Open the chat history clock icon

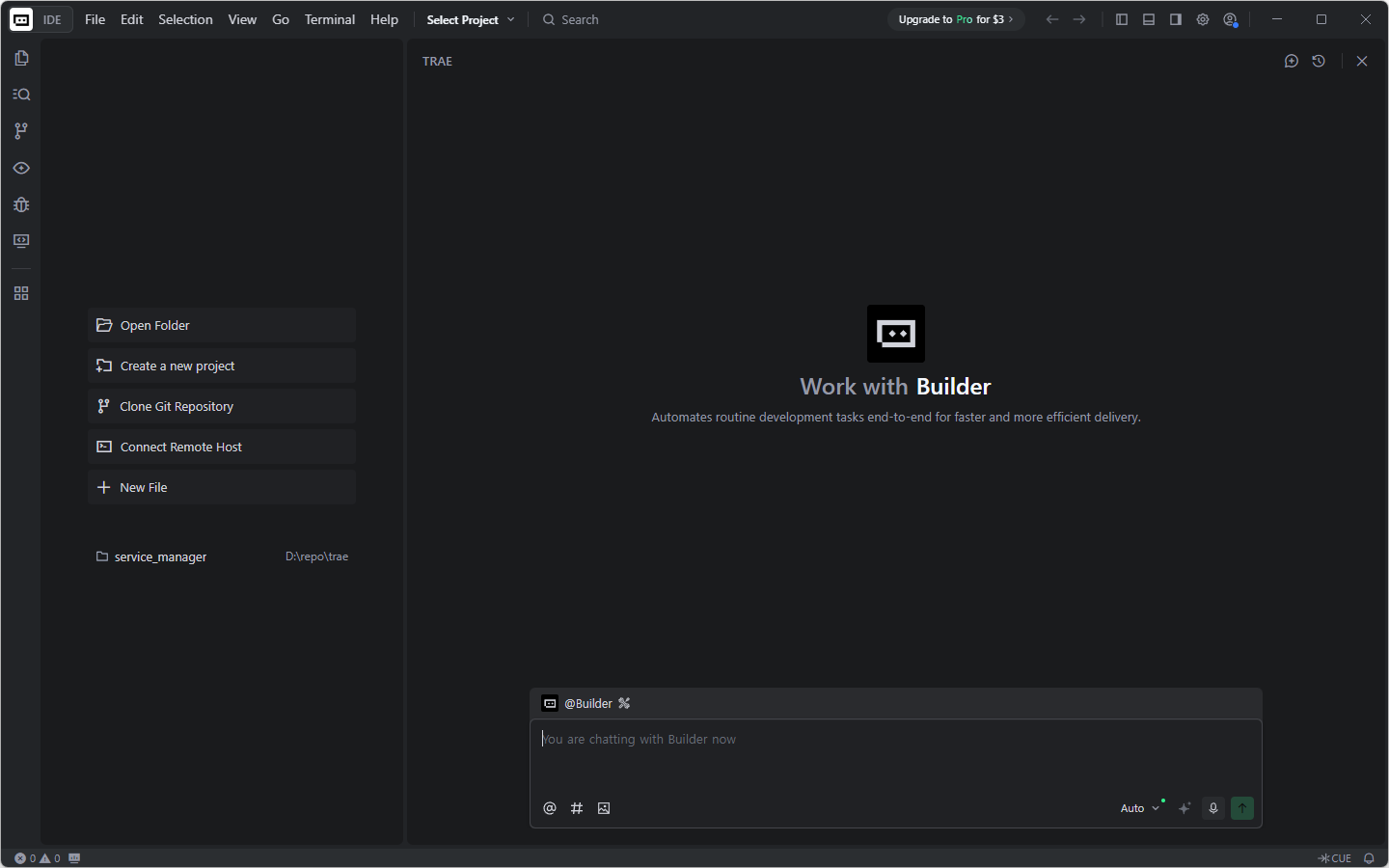[1319, 61]
